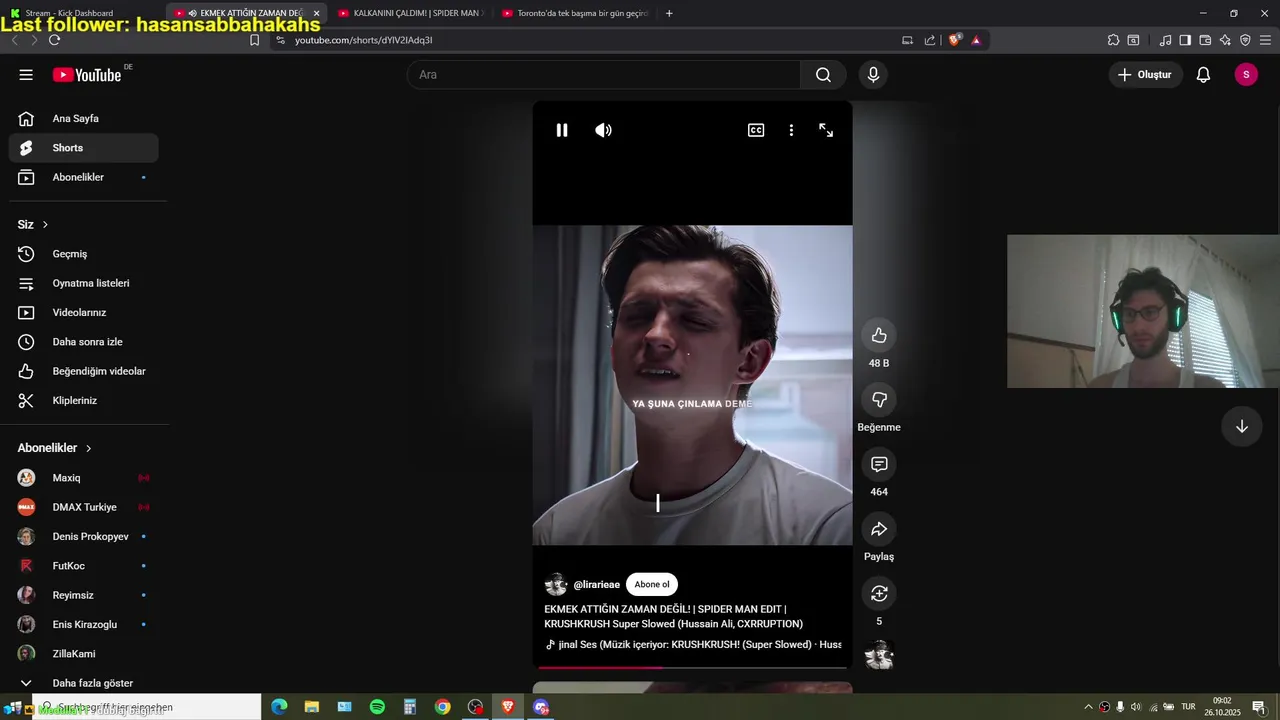1280x720 pixels.
Task: Share the Short via Paylaş
Action: [879, 529]
